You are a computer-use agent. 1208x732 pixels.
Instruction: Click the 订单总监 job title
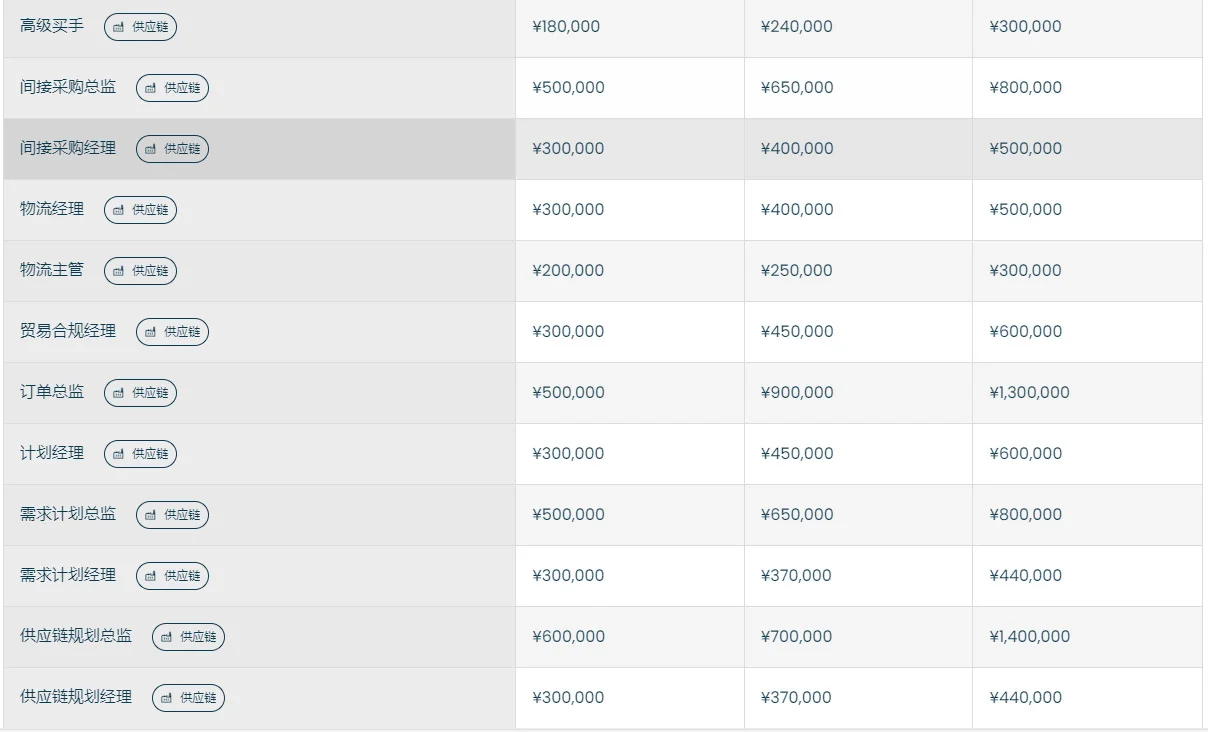52,392
